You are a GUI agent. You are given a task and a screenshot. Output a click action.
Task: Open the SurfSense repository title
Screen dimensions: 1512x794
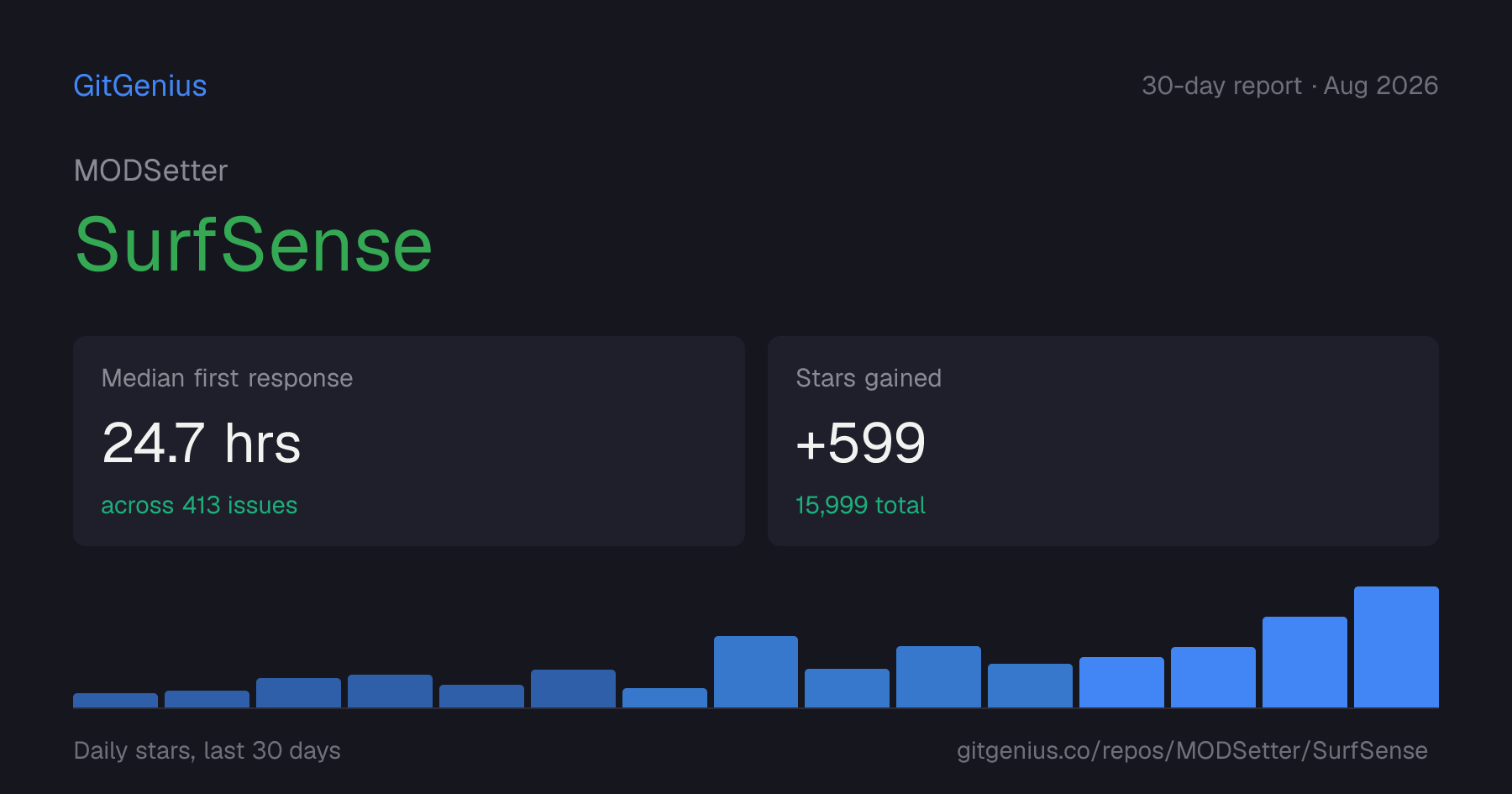point(253,245)
